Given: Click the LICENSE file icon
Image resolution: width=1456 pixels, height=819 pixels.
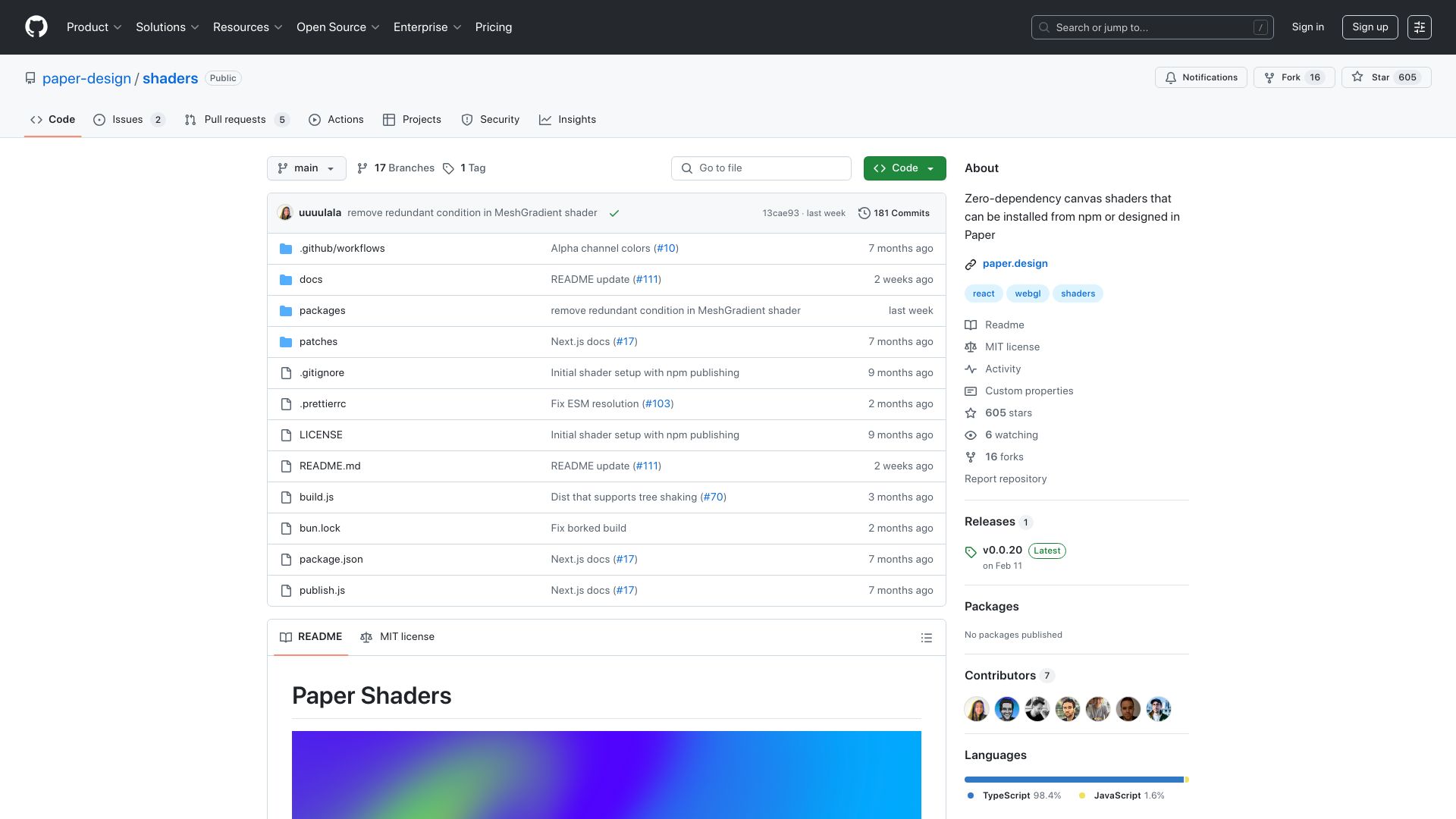Looking at the screenshot, I should pos(286,435).
